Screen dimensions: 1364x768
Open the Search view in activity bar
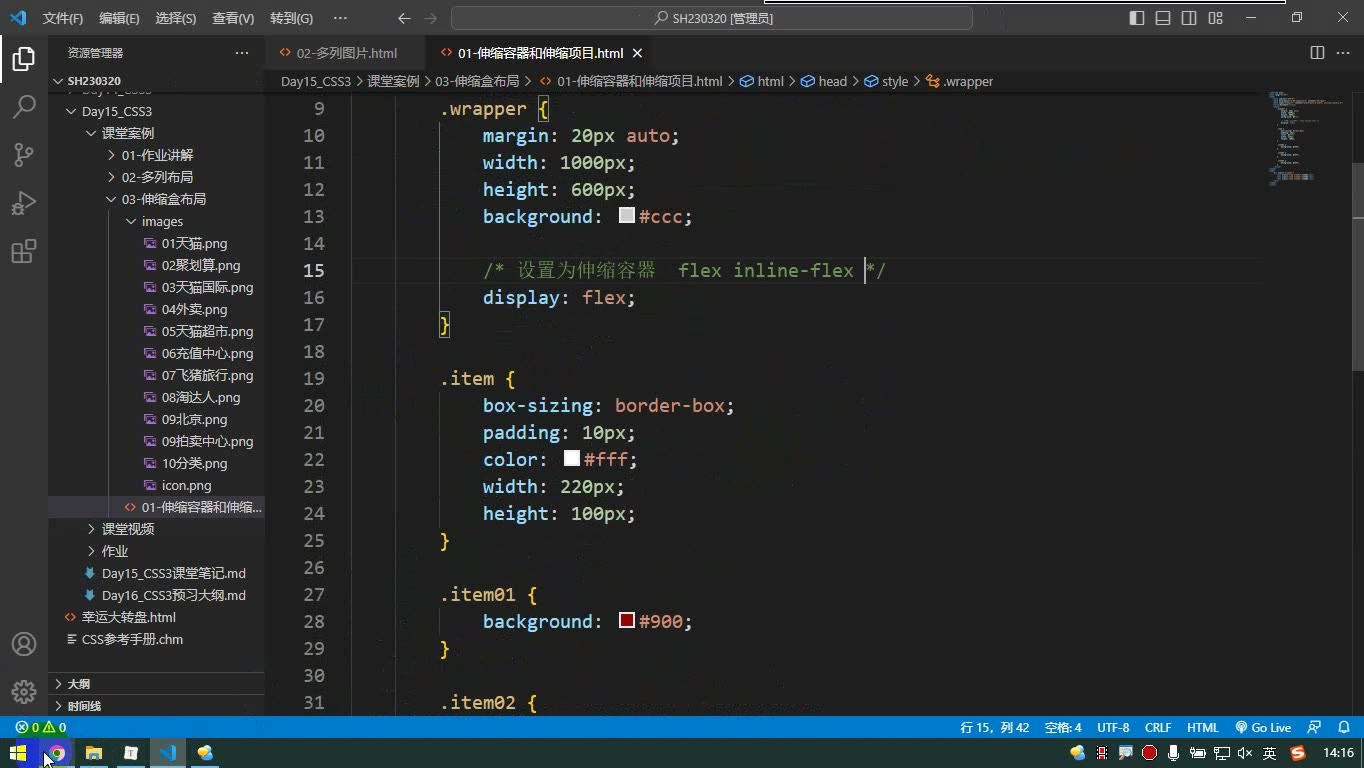[x=24, y=106]
